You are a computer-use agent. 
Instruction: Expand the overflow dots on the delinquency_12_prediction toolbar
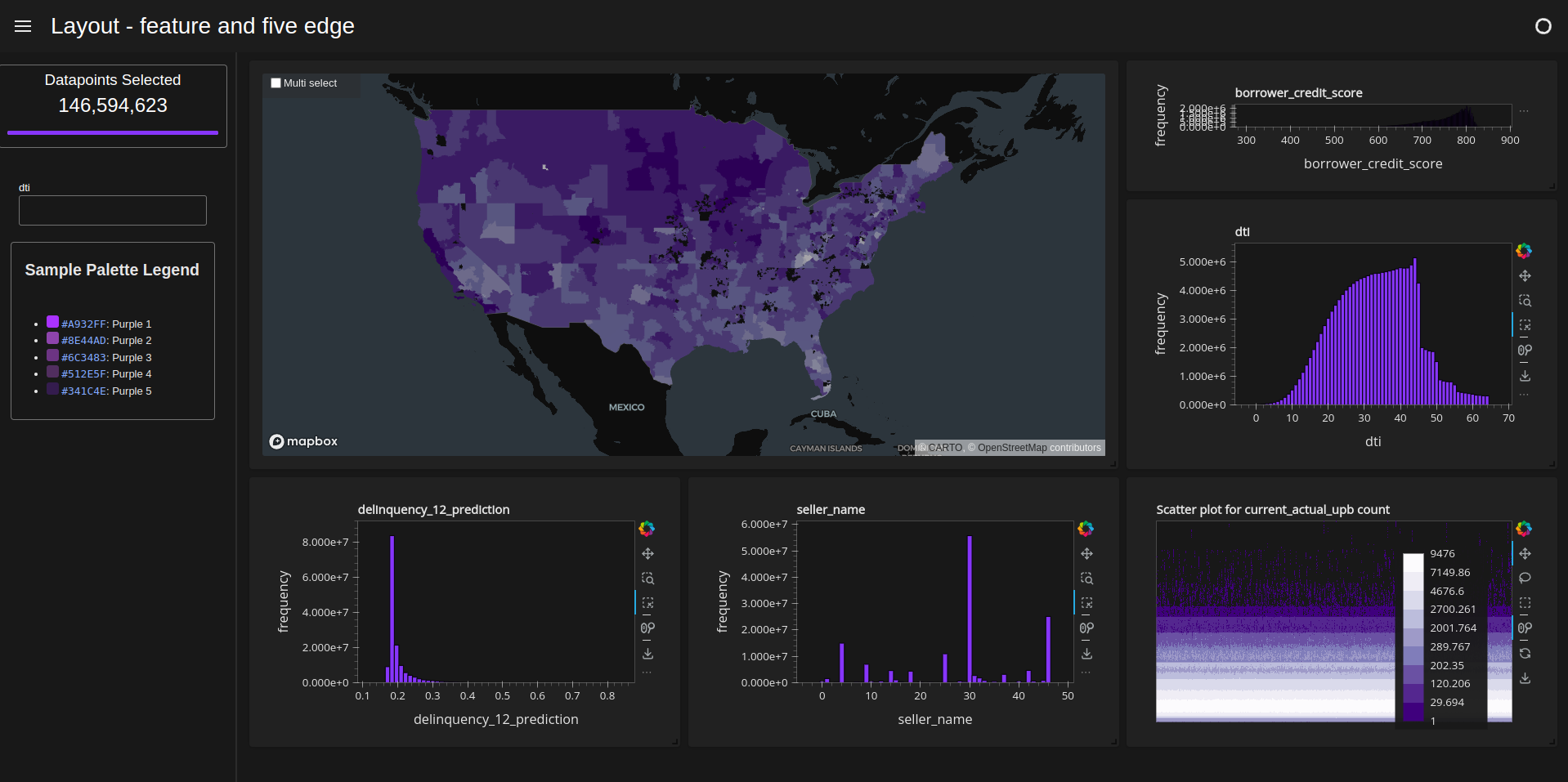(647, 673)
